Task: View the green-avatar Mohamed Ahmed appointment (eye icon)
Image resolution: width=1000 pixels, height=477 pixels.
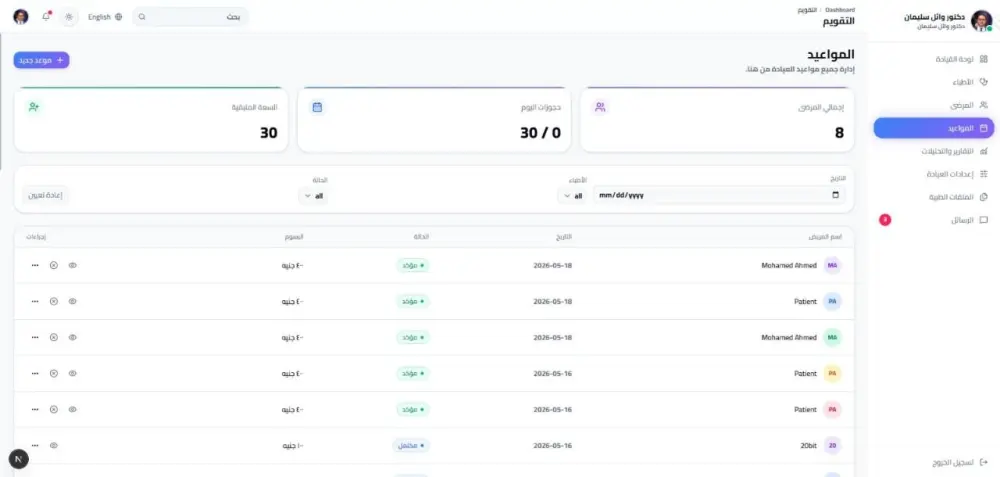Action: pyautogui.click(x=72, y=337)
